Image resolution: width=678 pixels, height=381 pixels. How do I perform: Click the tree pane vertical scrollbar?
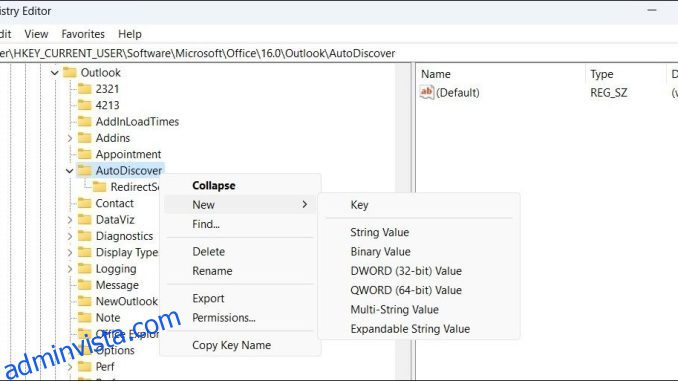pyautogui.click(x=403, y=221)
